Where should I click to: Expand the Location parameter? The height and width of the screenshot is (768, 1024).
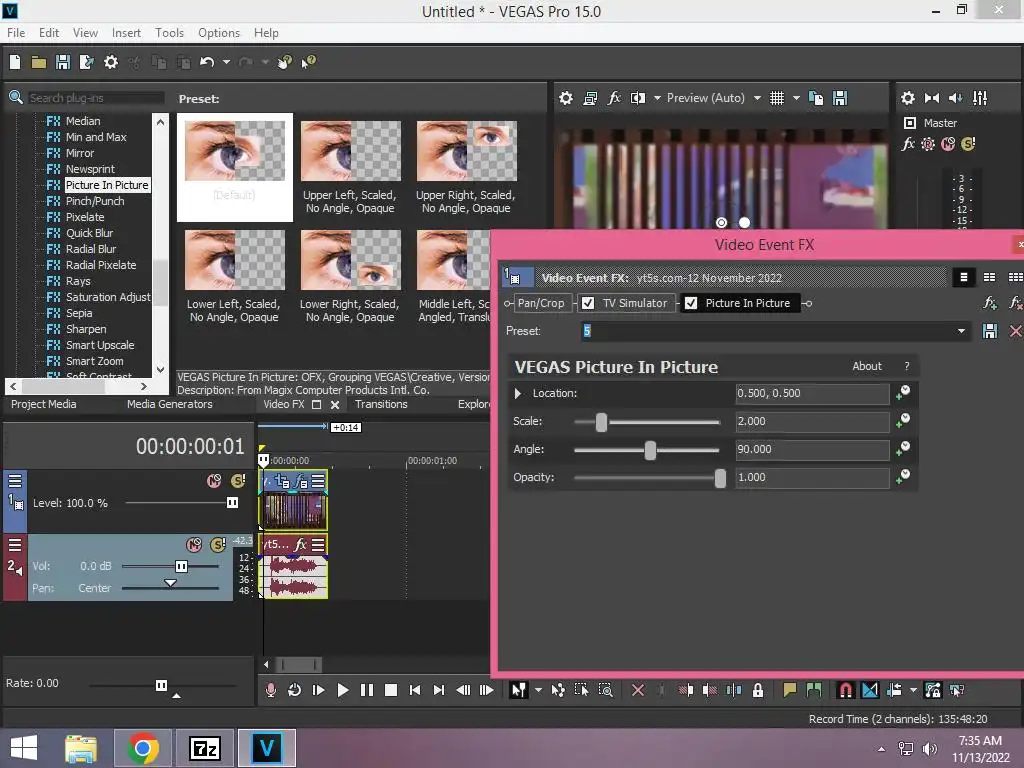pyautogui.click(x=518, y=393)
